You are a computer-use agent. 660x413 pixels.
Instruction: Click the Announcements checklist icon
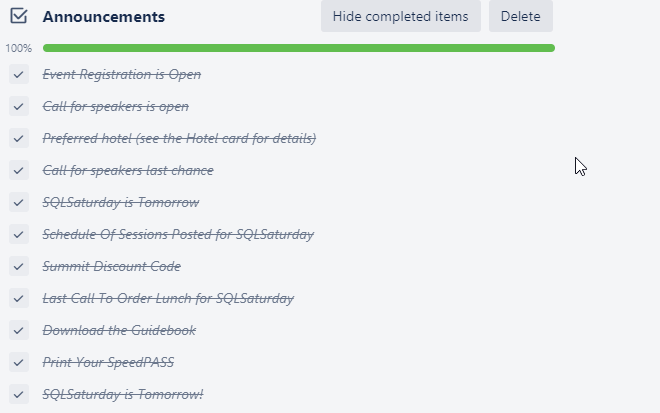tap(19, 16)
